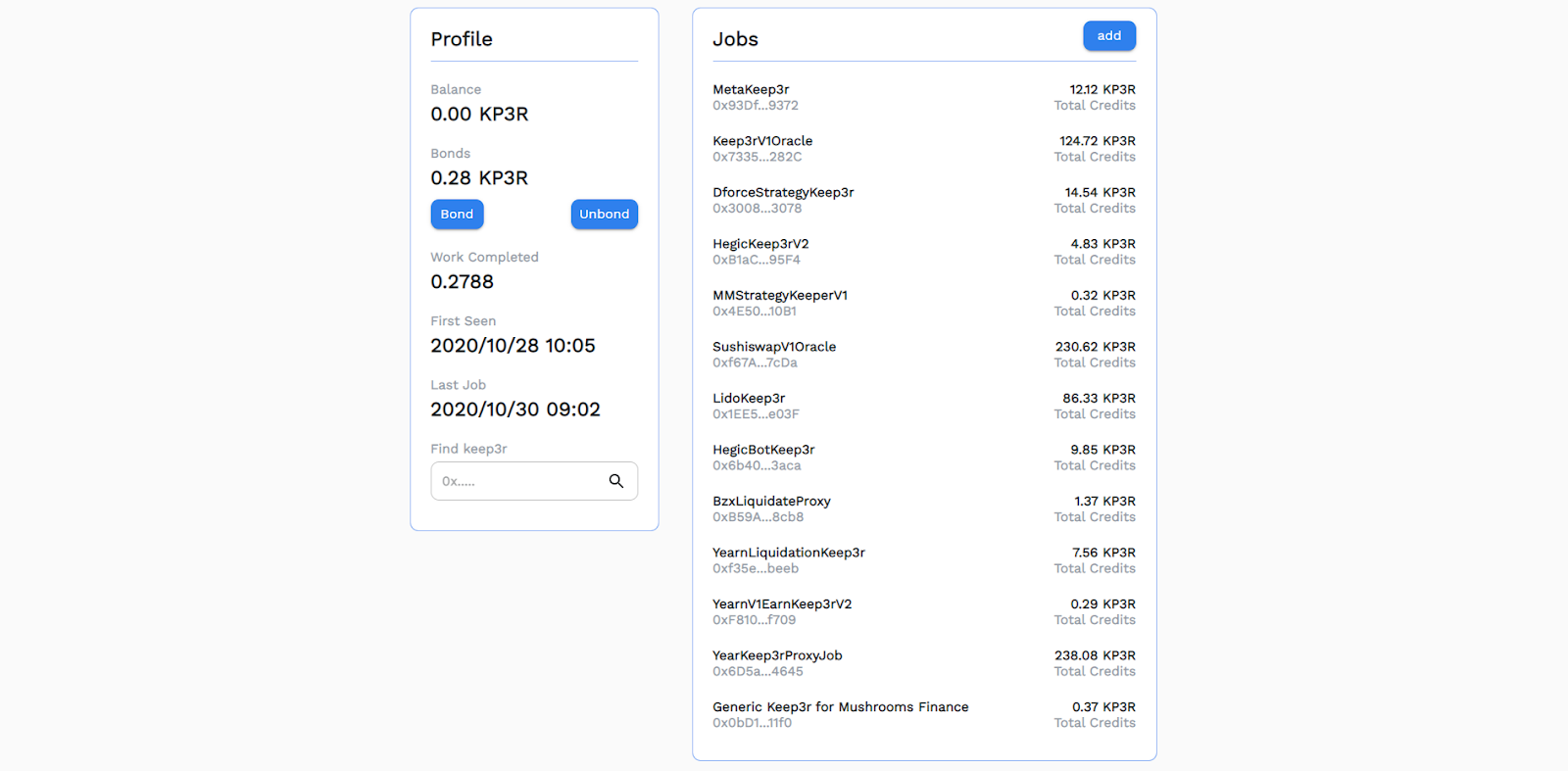Click address 0x4E50...10B1
The height and width of the screenshot is (771, 1568).
(x=755, y=312)
